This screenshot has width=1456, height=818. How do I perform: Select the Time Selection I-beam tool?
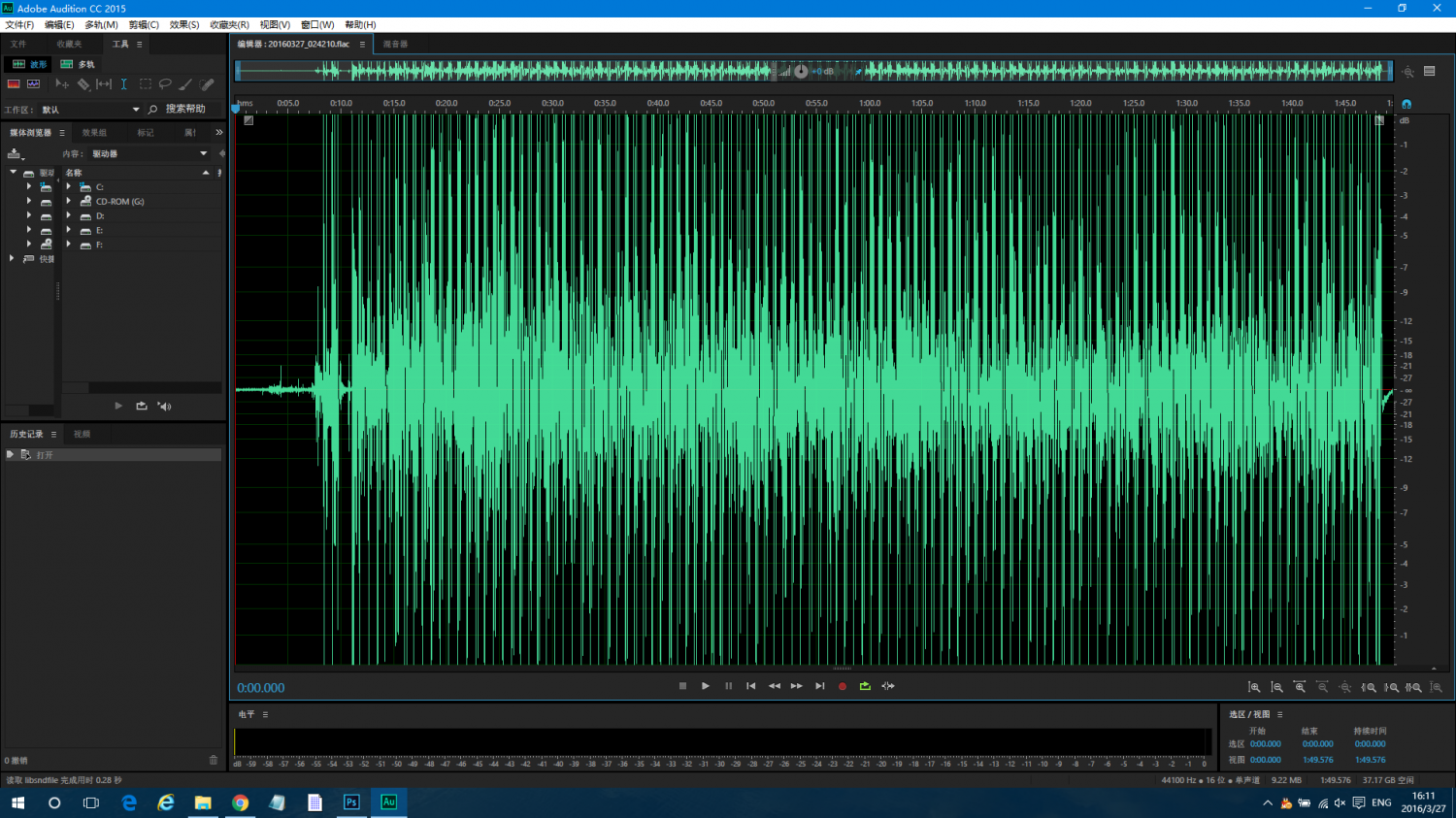[x=124, y=84]
